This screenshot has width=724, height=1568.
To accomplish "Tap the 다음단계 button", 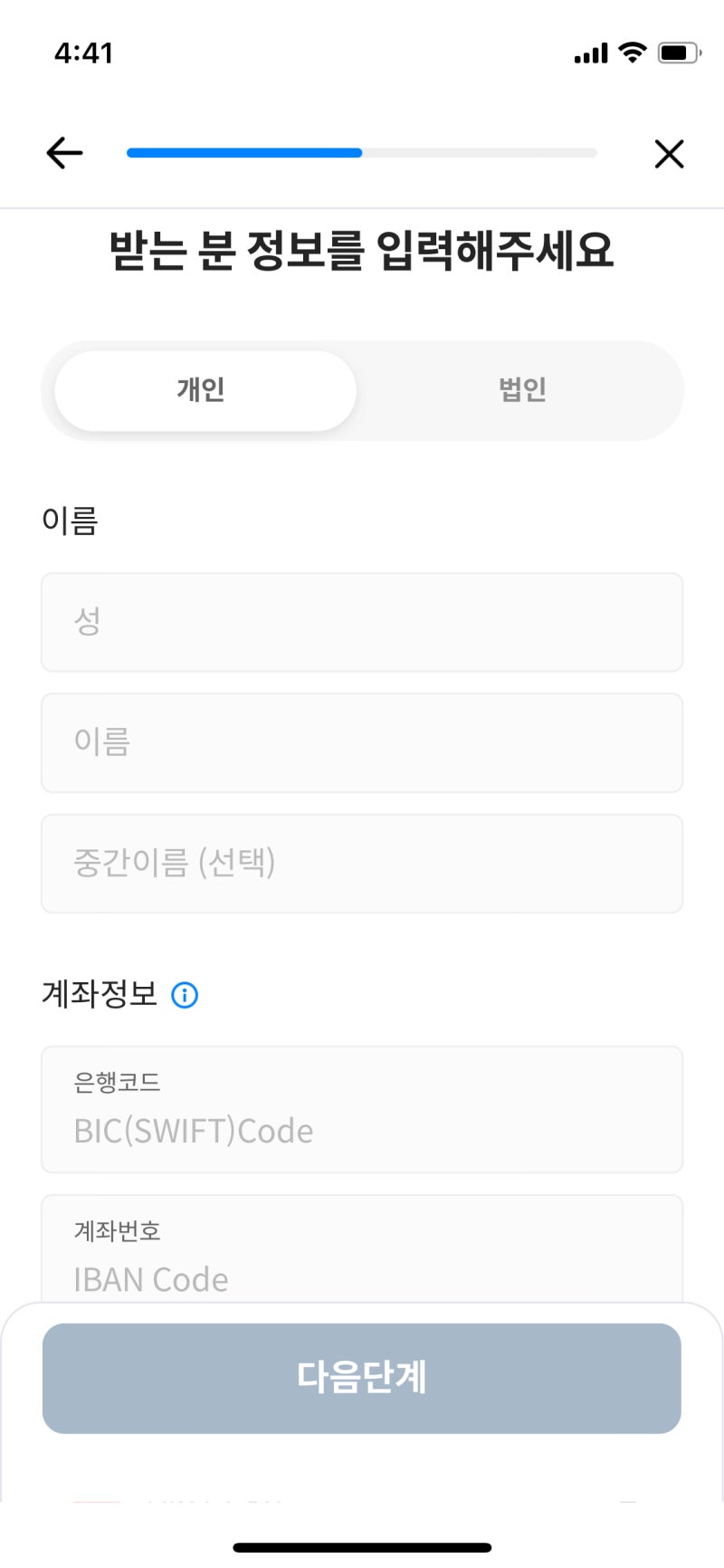I will (x=362, y=1378).
